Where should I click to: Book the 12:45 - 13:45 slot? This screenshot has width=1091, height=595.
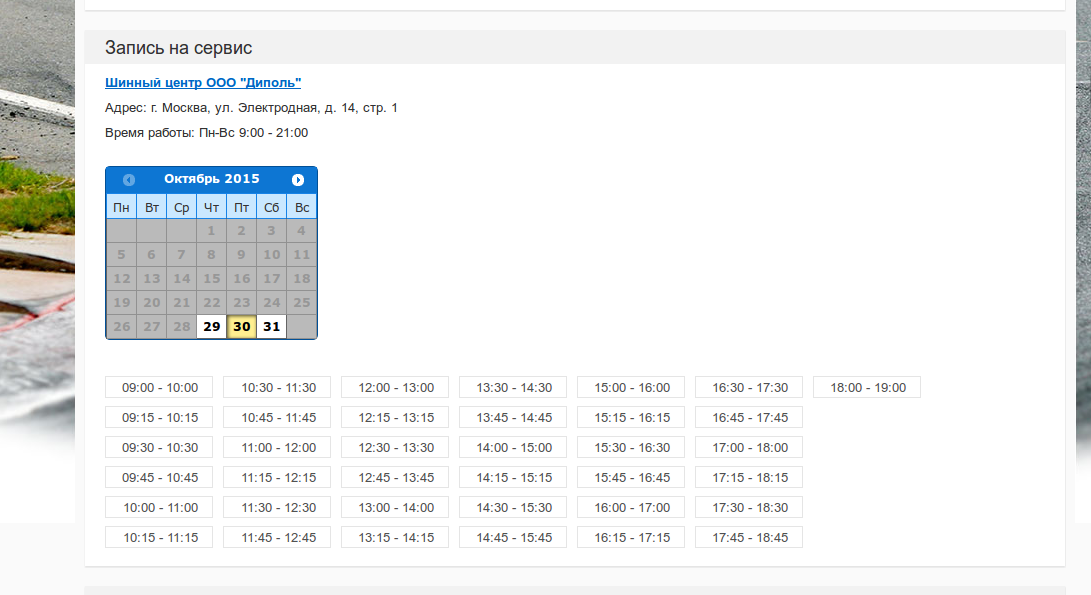pos(395,477)
